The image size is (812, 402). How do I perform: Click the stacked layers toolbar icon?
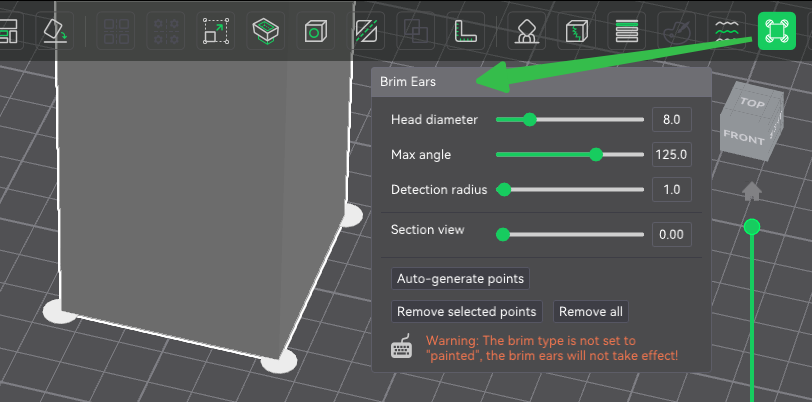pos(627,31)
